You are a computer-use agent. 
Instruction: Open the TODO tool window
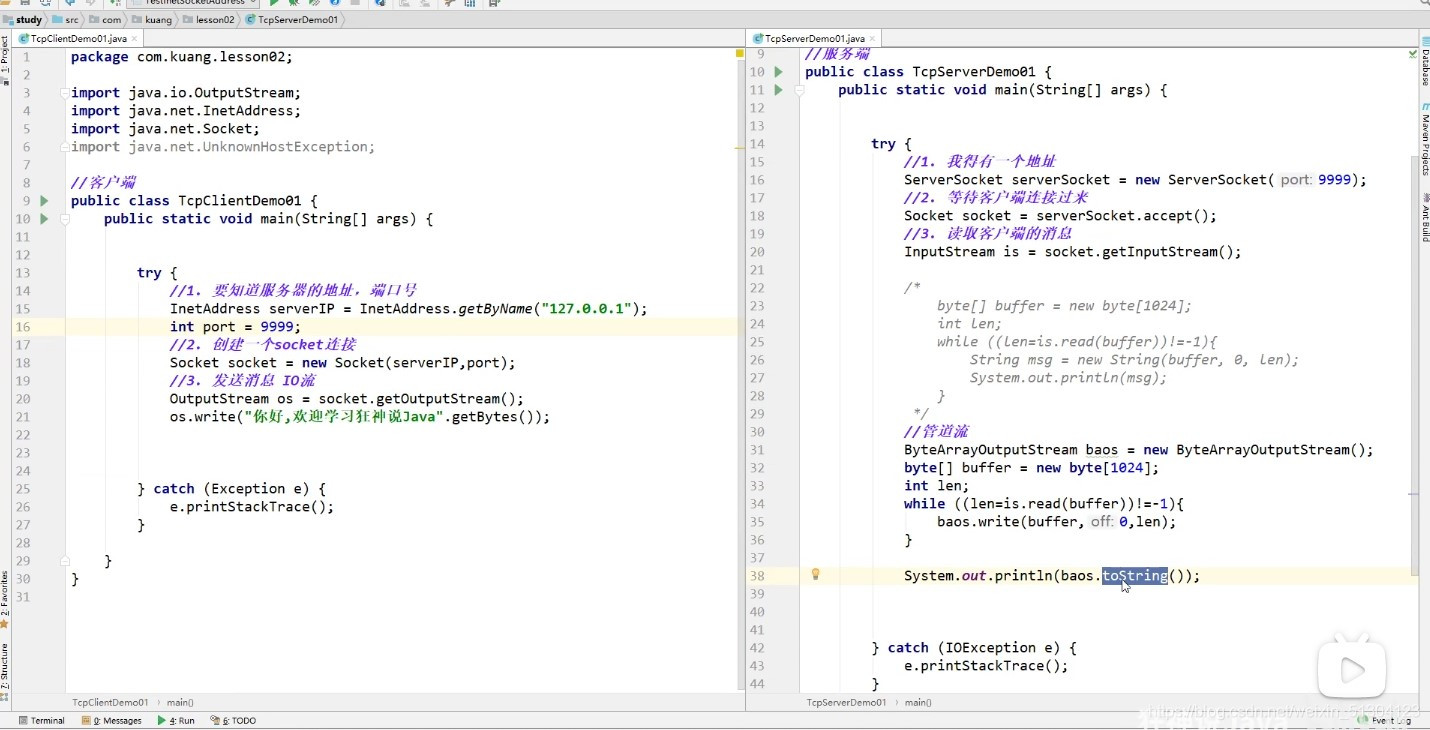[233, 720]
